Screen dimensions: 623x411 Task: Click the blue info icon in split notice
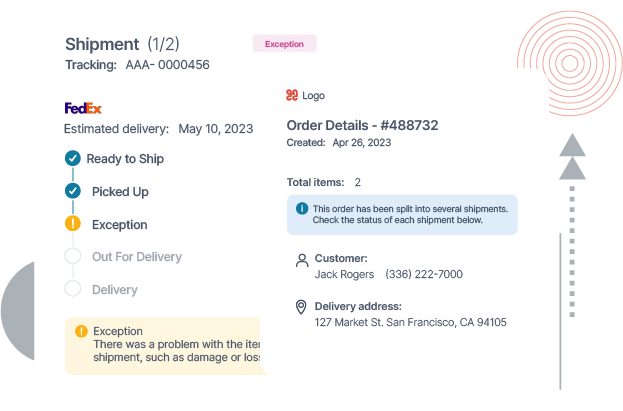click(302, 208)
